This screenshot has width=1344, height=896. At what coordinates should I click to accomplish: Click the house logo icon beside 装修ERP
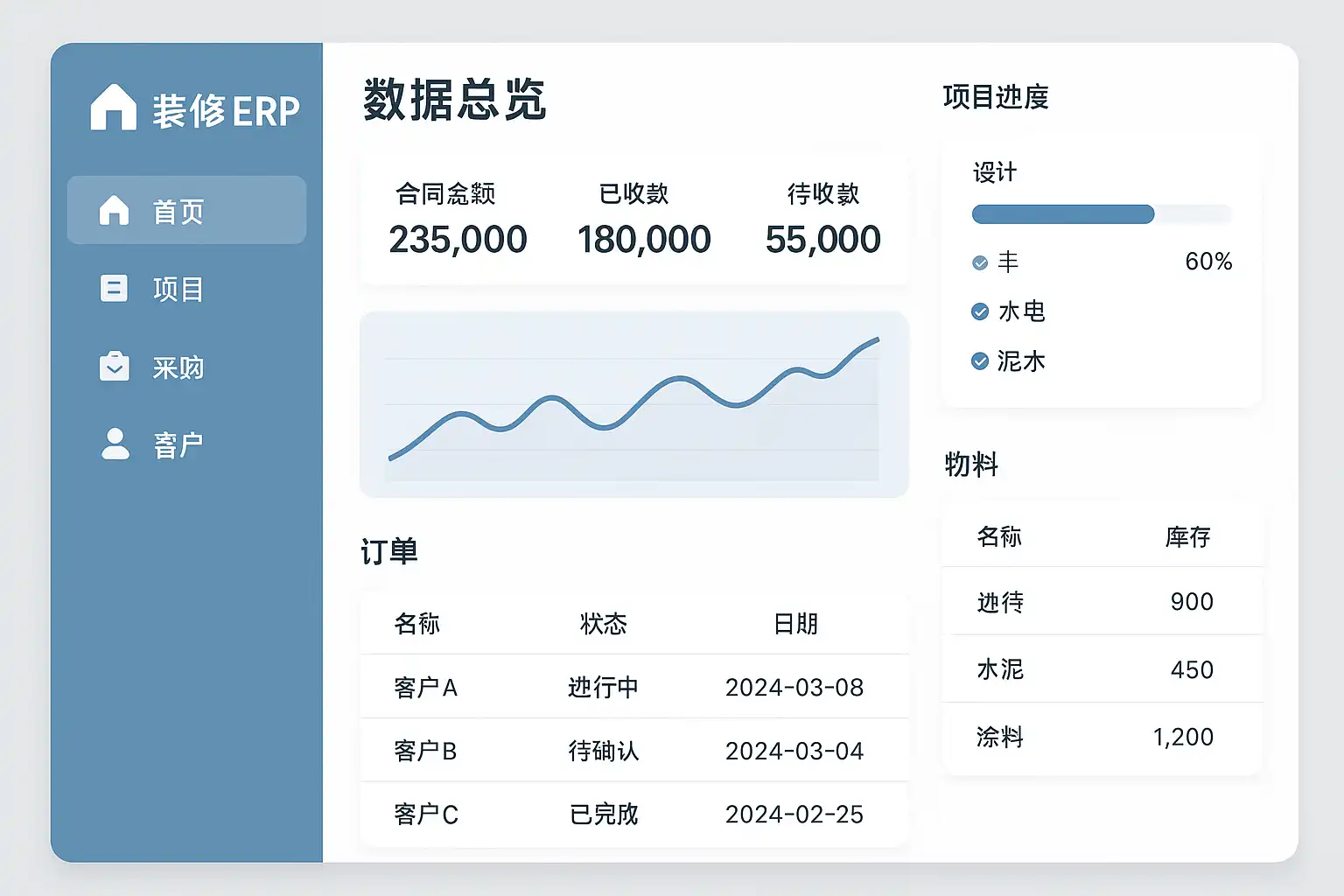(x=114, y=108)
